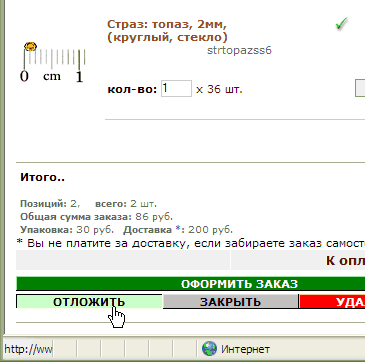Select the product code strtopazss6

pos(239,50)
